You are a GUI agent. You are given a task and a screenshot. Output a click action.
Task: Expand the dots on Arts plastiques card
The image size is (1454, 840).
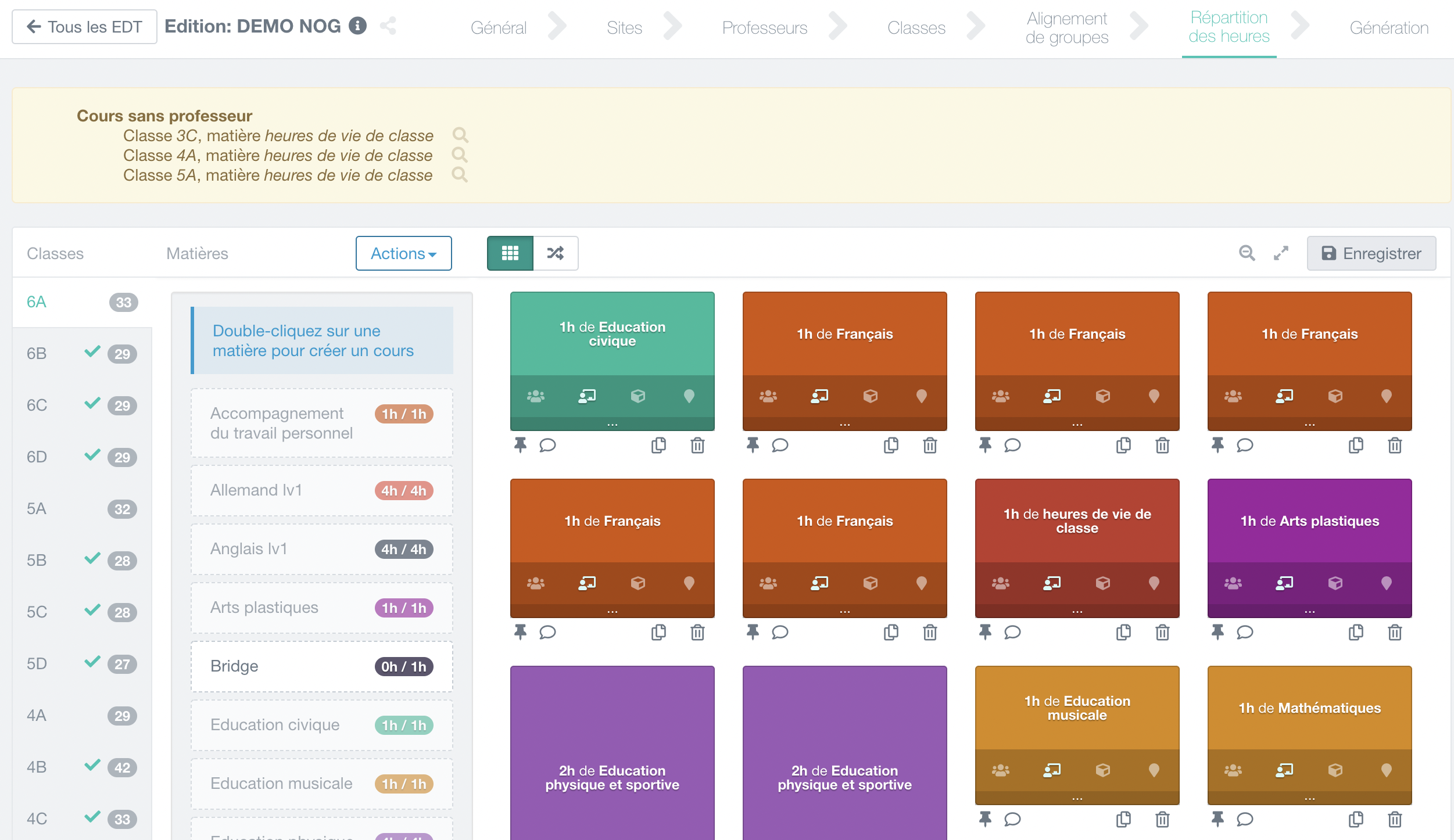[1309, 612]
